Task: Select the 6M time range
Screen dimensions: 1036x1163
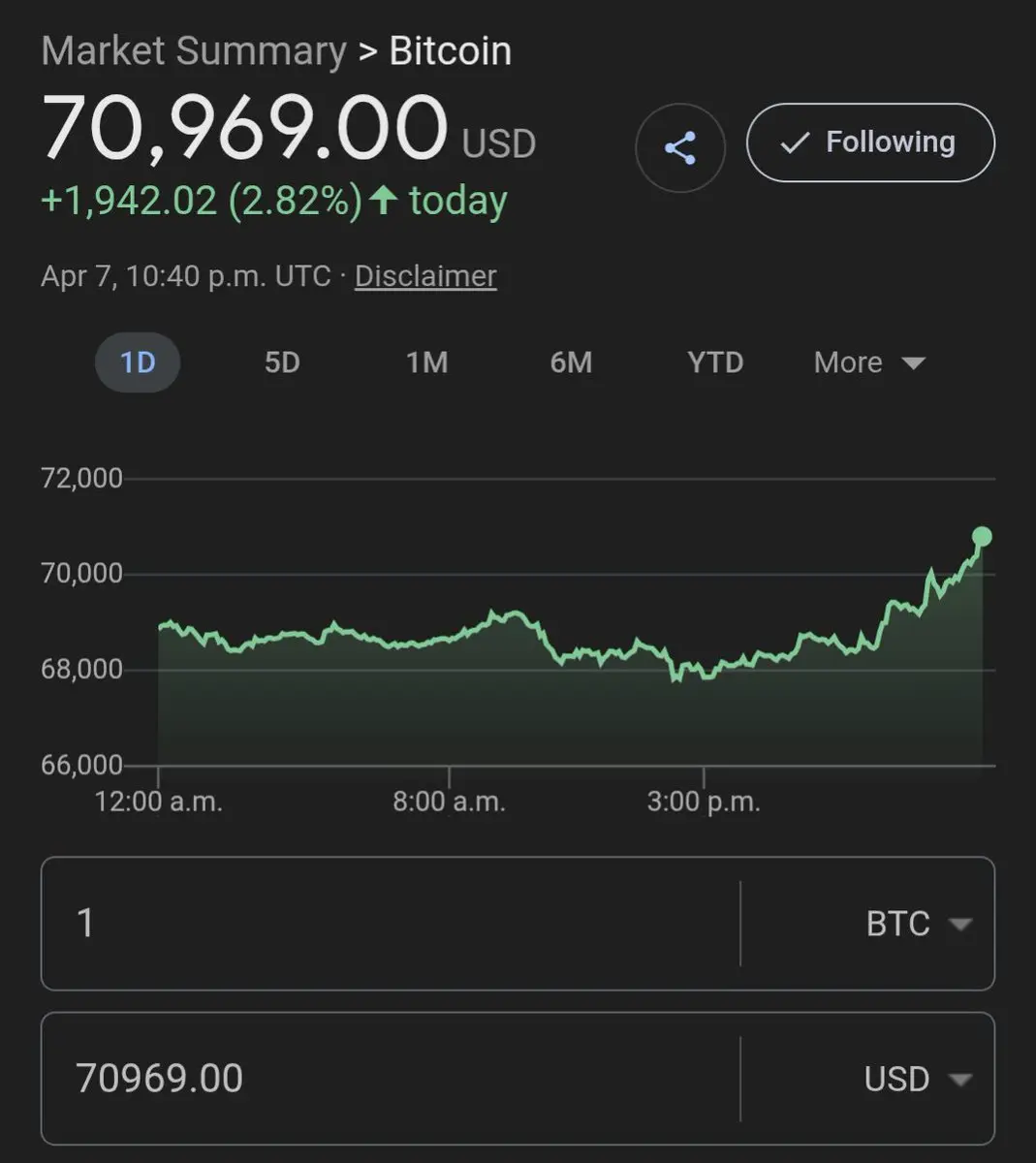Action: [571, 362]
